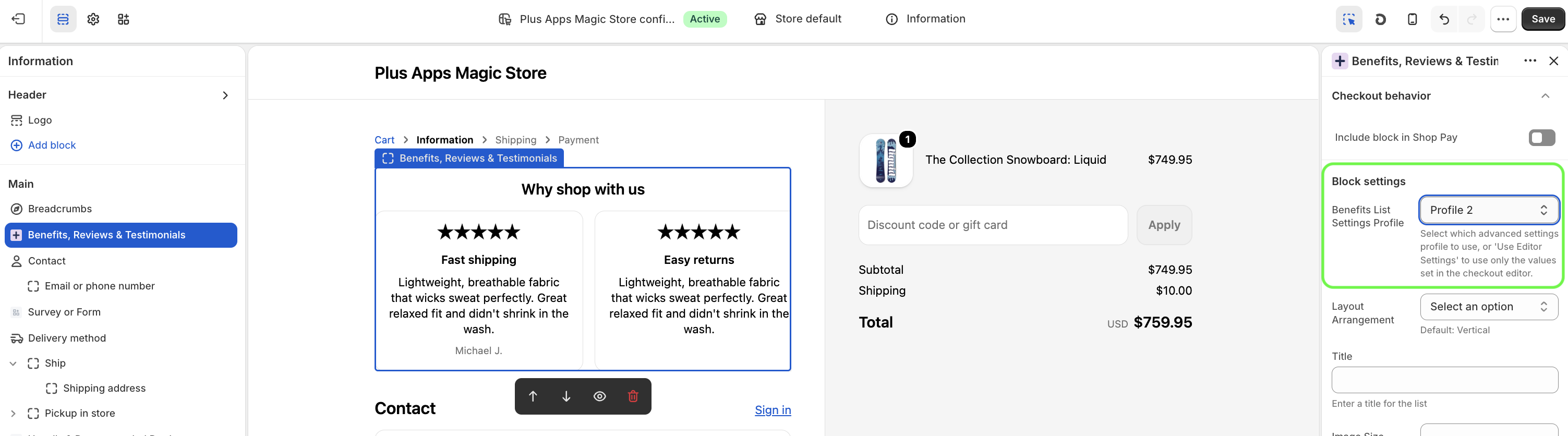1568x436 pixels.
Task: Select the Logo block in sidebar
Action: pyautogui.click(x=40, y=120)
